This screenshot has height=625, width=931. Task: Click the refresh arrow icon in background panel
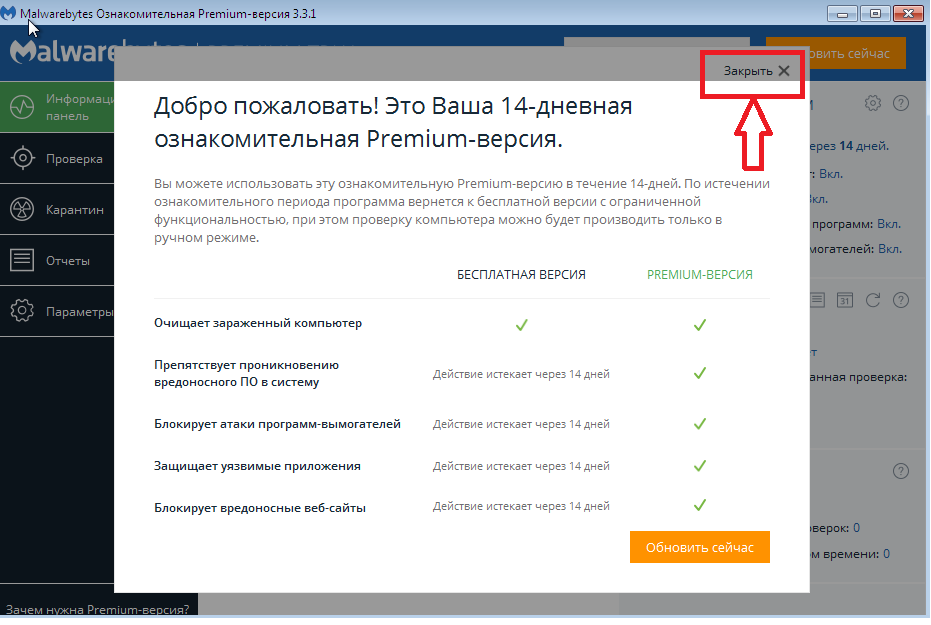point(872,300)
